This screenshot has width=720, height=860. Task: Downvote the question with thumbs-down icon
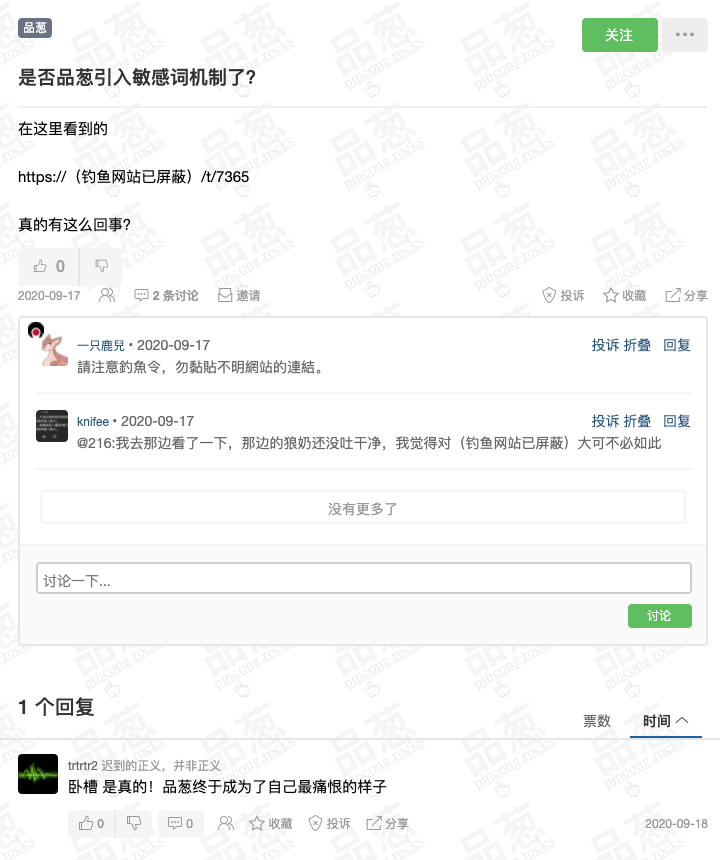tap(101, 266)
